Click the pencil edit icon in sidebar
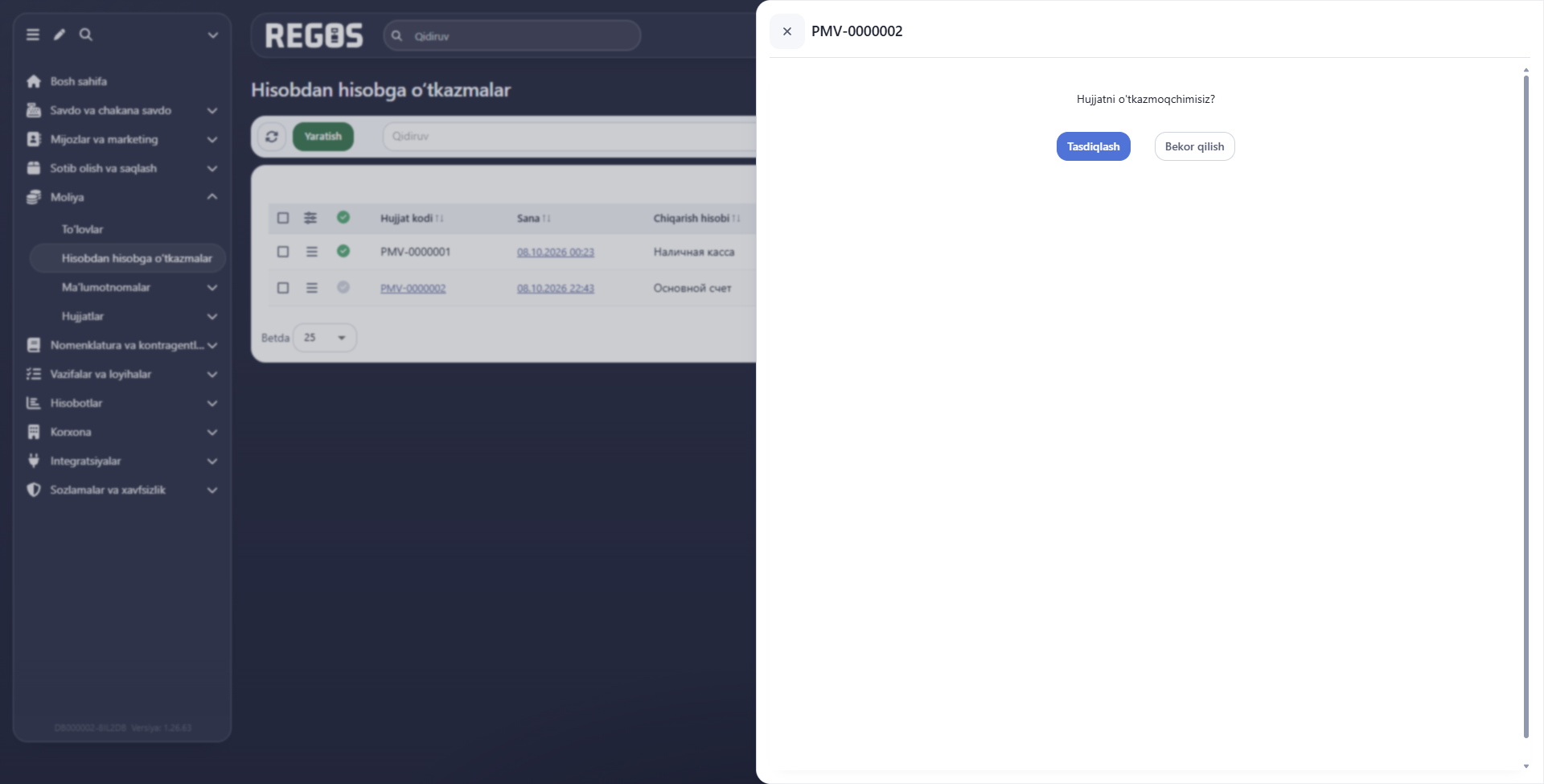The height and width of the screenshot is (784, 1544). tap(60, 35)
